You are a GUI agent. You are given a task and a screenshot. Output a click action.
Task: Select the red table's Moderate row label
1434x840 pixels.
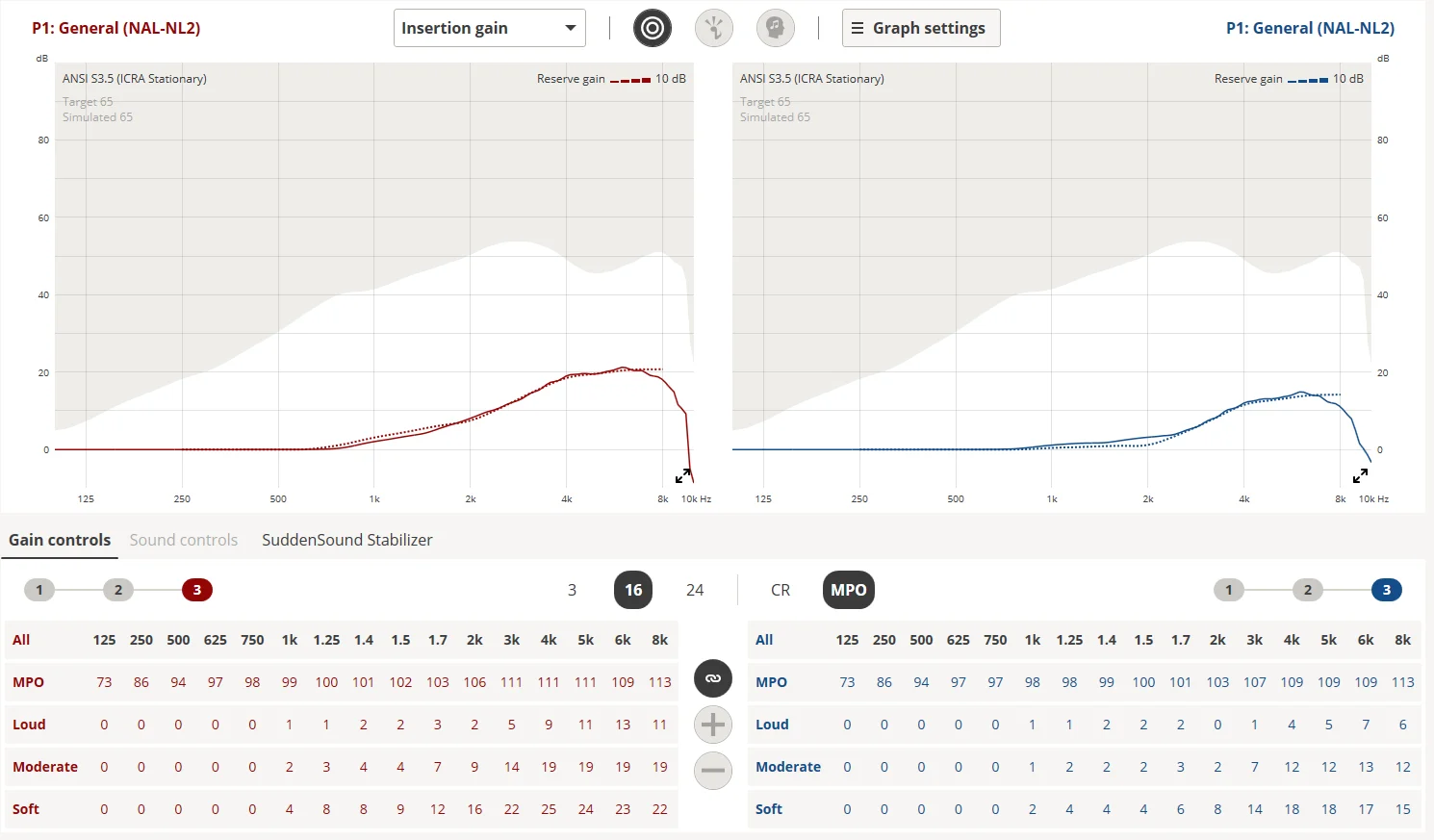pyautogui.click(x=45, y=767)
